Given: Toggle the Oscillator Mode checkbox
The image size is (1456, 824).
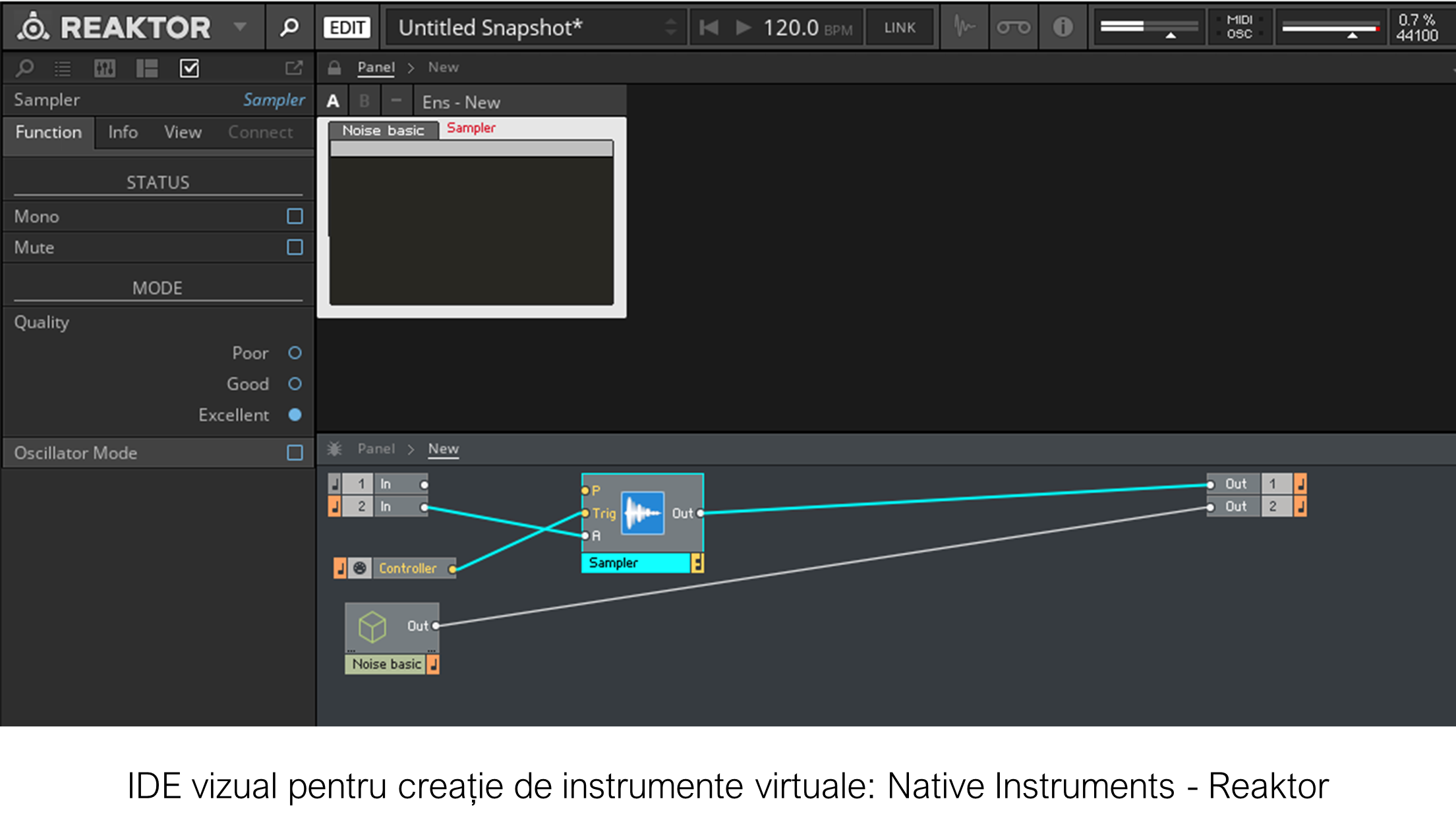Looking at the screenshot, I should pos(295,453).
